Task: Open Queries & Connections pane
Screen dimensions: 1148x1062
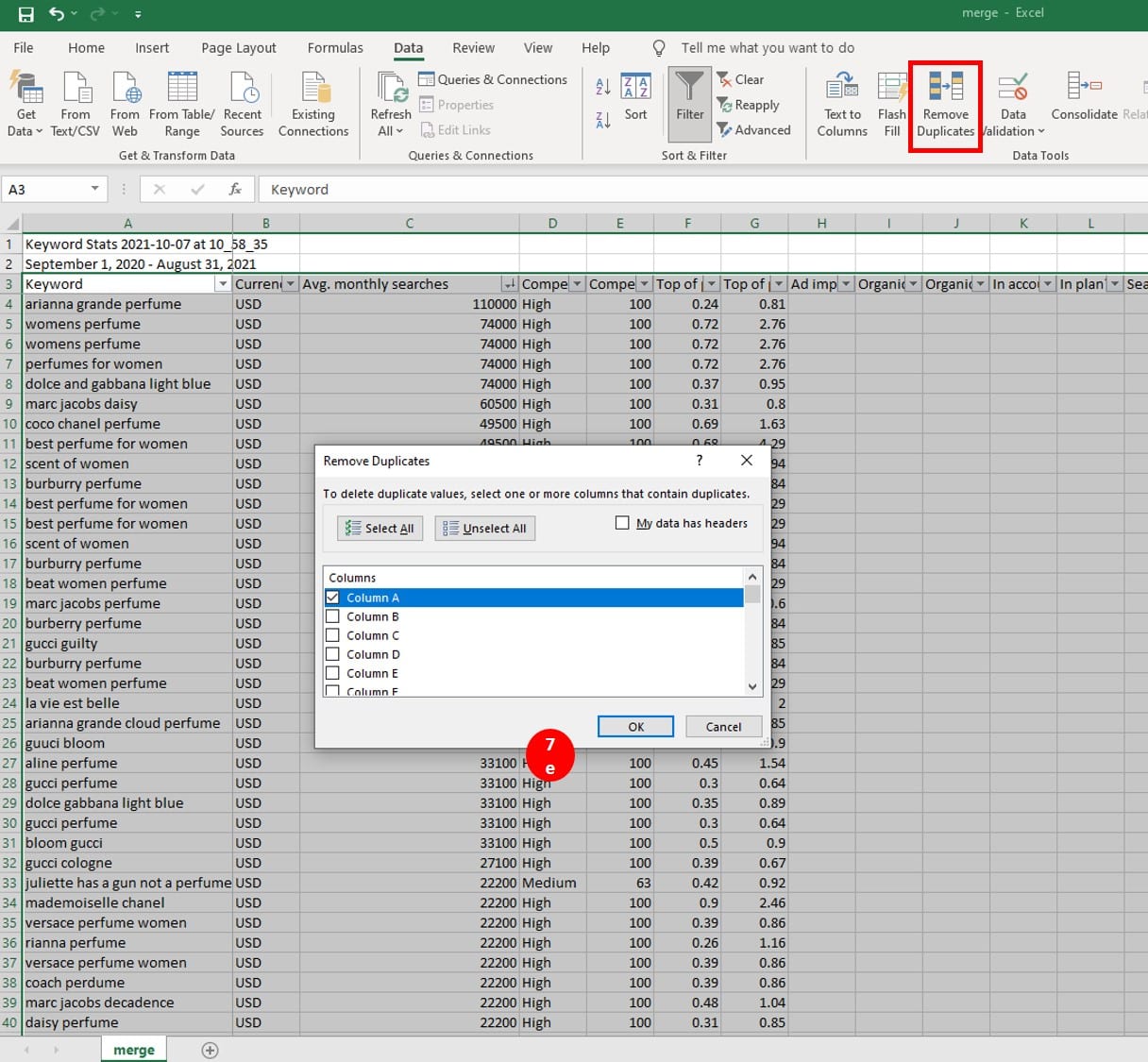Action: (x=493, y=79)
